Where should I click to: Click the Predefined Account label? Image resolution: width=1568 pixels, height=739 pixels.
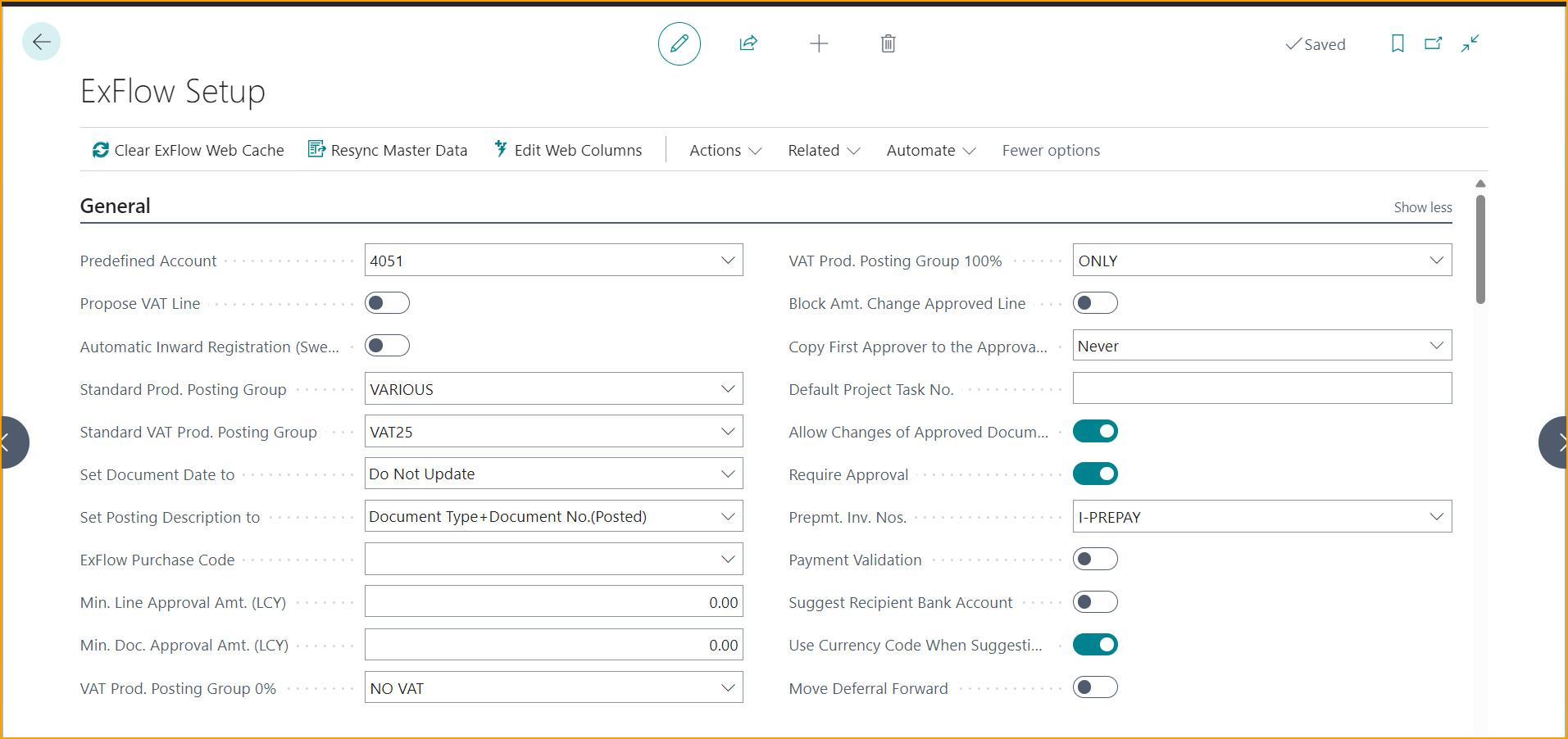pos(148,261)
